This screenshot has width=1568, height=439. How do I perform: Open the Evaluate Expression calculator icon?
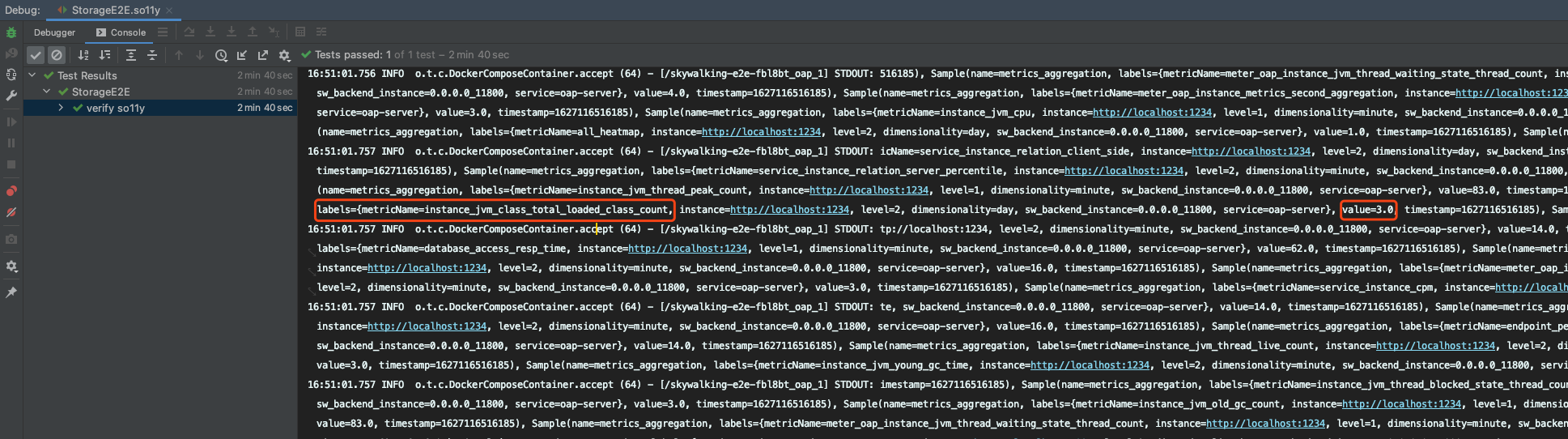click(300, 32)
